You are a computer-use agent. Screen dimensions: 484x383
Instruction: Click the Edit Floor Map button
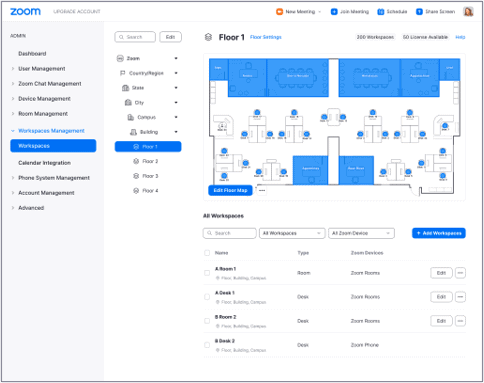tap(230, 190)
